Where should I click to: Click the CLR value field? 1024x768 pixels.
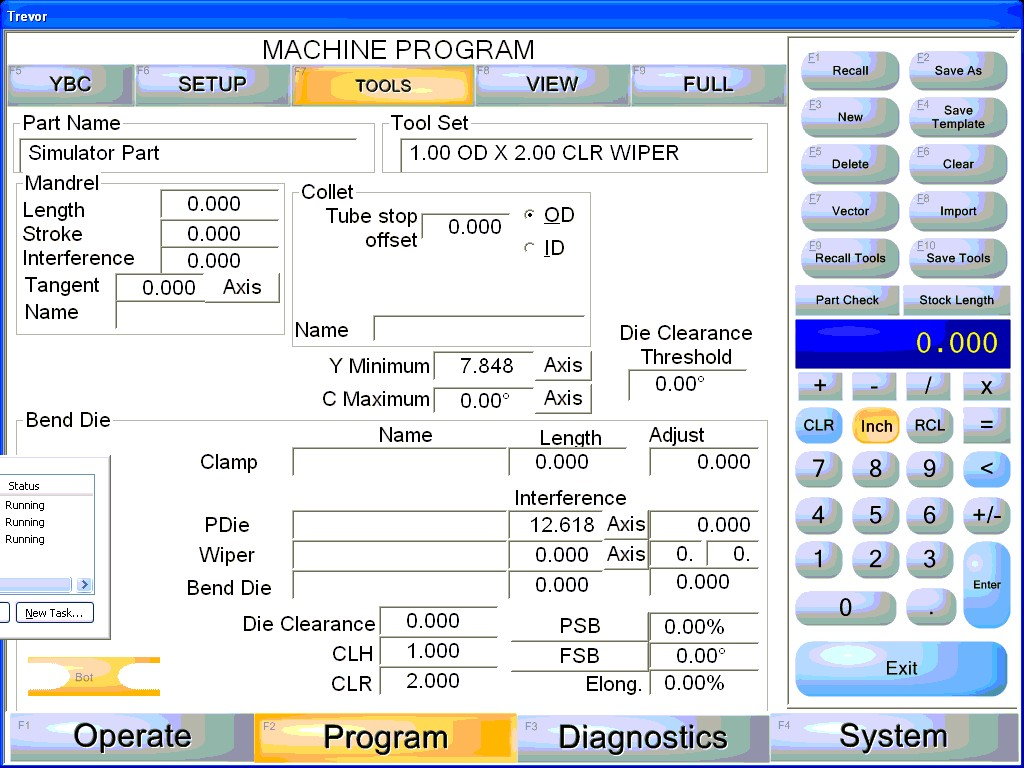438,681
